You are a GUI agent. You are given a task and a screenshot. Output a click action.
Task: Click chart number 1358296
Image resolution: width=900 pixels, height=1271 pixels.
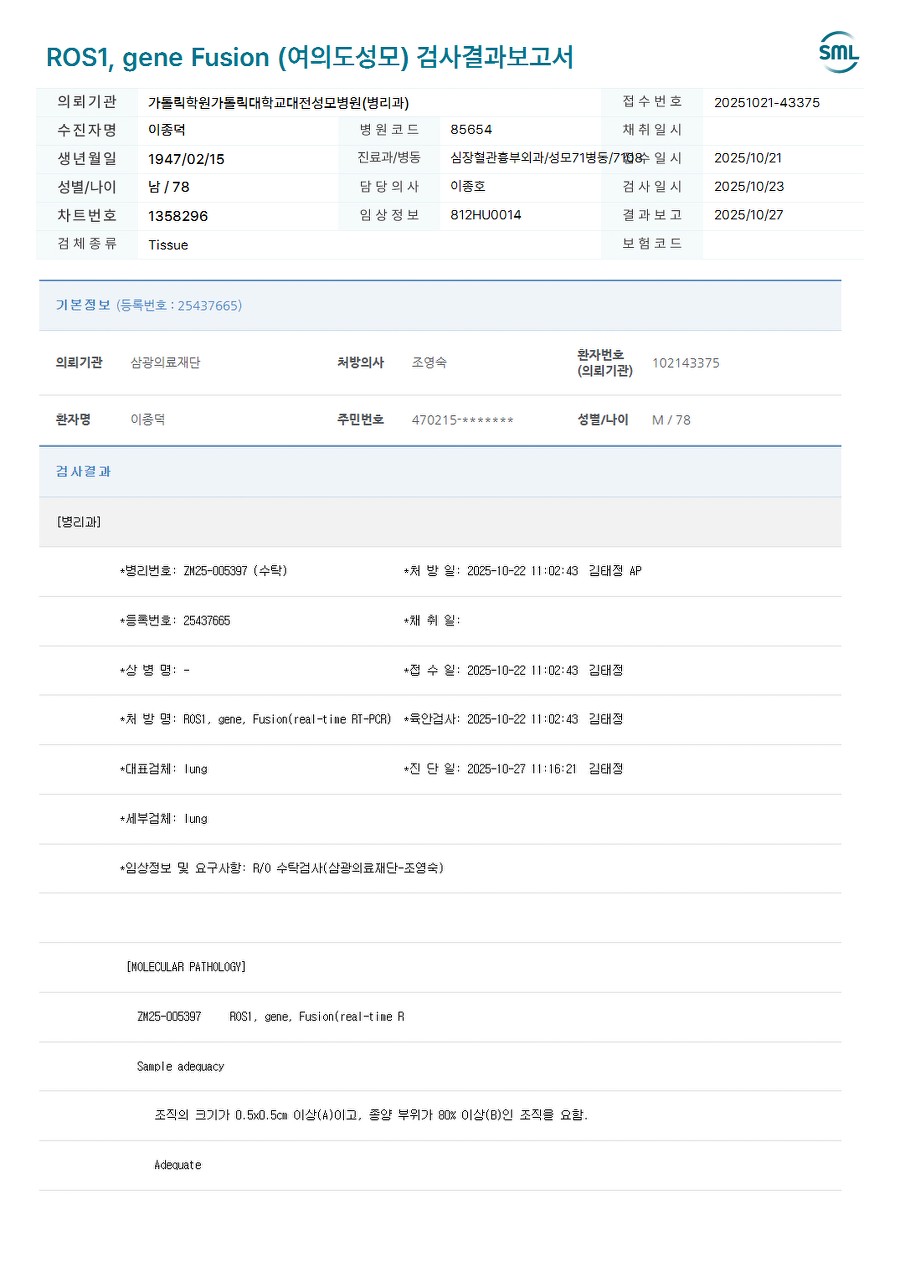tap(178, 215)
